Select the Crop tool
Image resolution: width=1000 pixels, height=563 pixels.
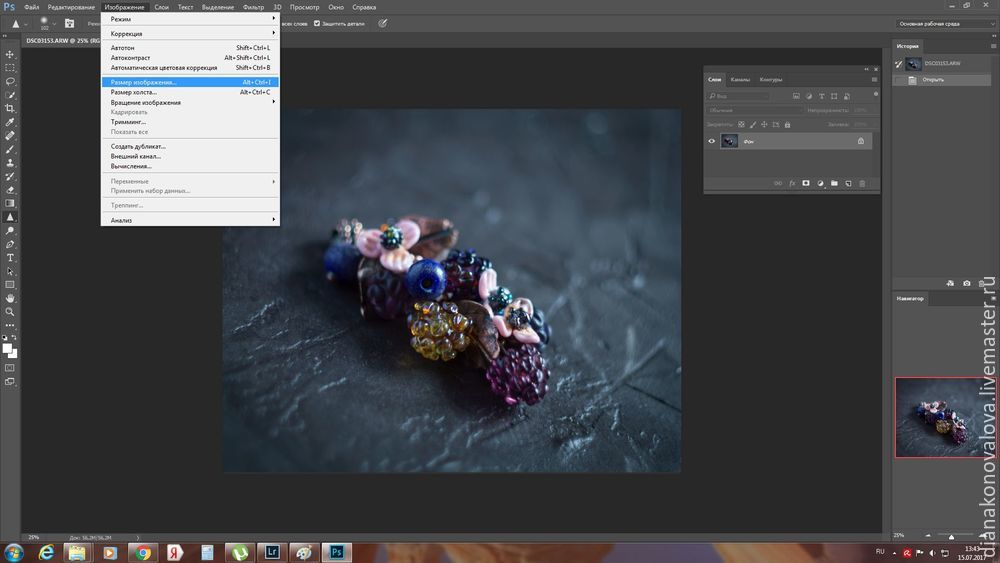10,108
